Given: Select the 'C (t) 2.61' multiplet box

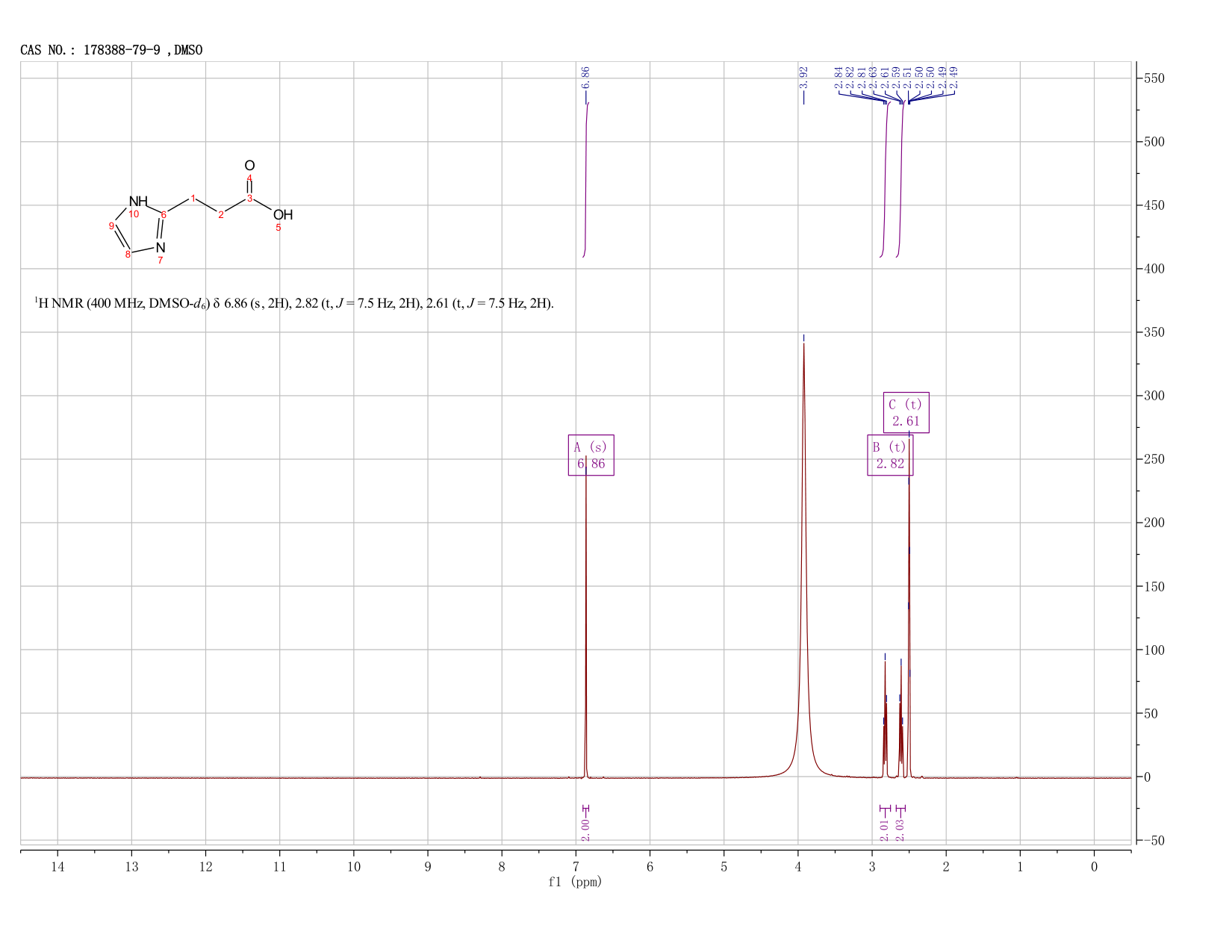Looking at the screenshot, I should pyautogui.click(x=906, y=412).
